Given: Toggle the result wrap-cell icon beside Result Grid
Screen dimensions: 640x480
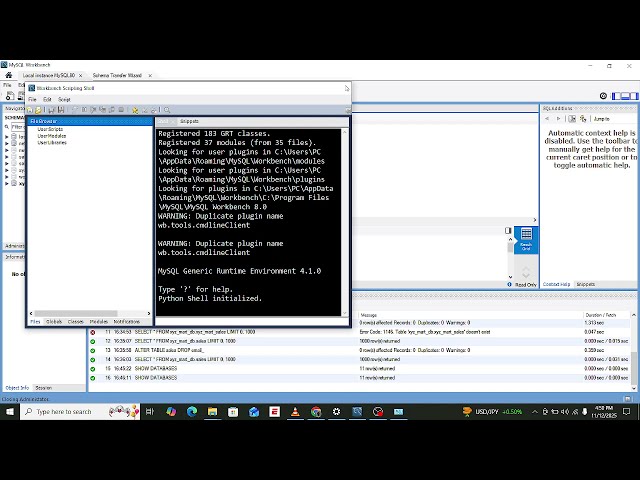Looking at the screenshot, I should point(508,231).
